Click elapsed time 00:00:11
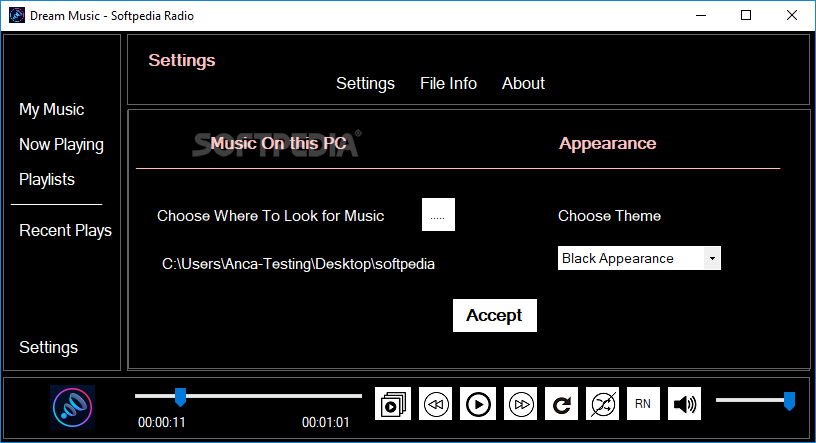The width and height of the screenshot is (816, 443). [161, 422]
